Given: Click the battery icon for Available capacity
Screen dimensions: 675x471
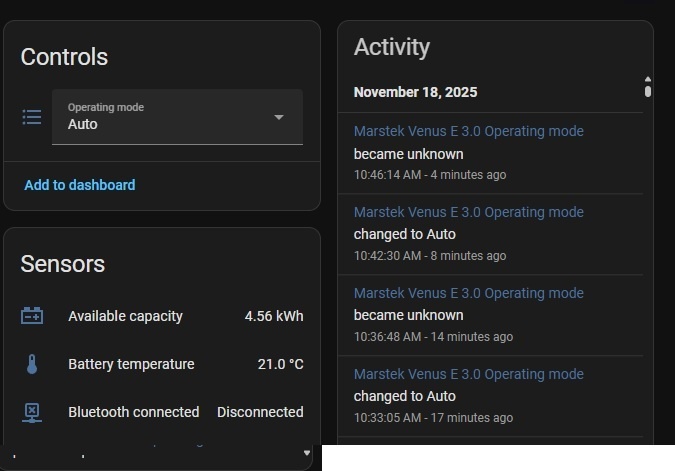Looking at the screenshot, I should pos(32,316).
